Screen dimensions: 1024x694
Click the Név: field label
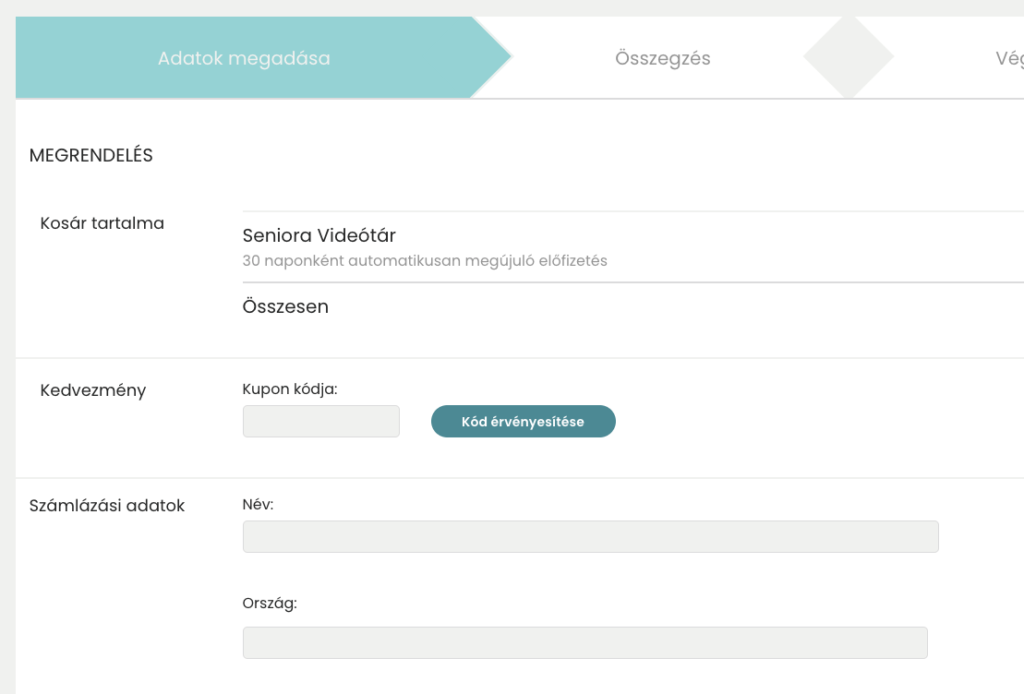tap(258, 505)
